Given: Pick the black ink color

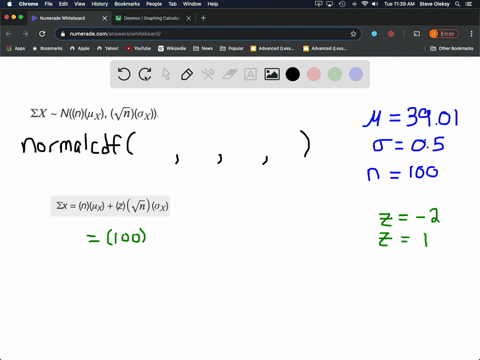Looking at the screenshot, I should [x=293, y=74].
